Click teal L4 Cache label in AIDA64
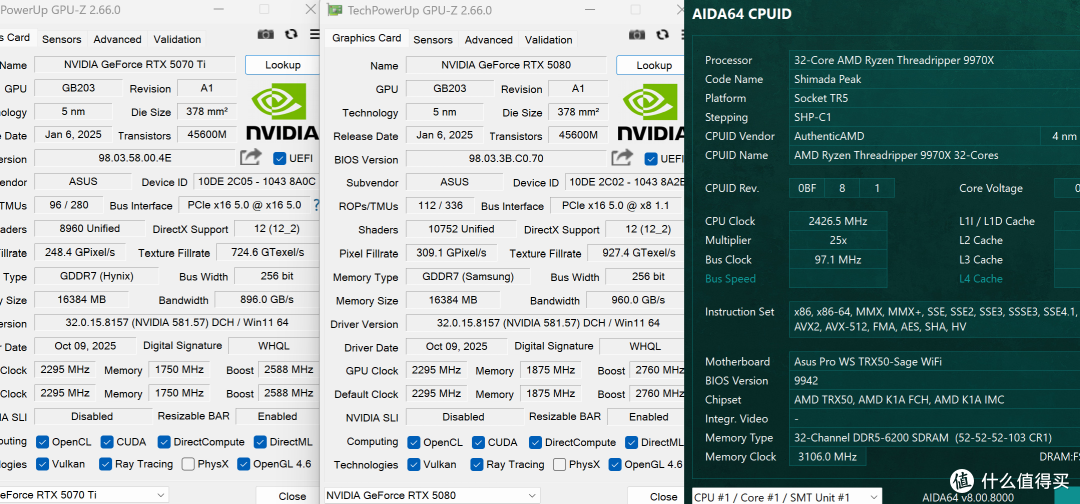1080x504 pixels. click(x=983, y=279)
